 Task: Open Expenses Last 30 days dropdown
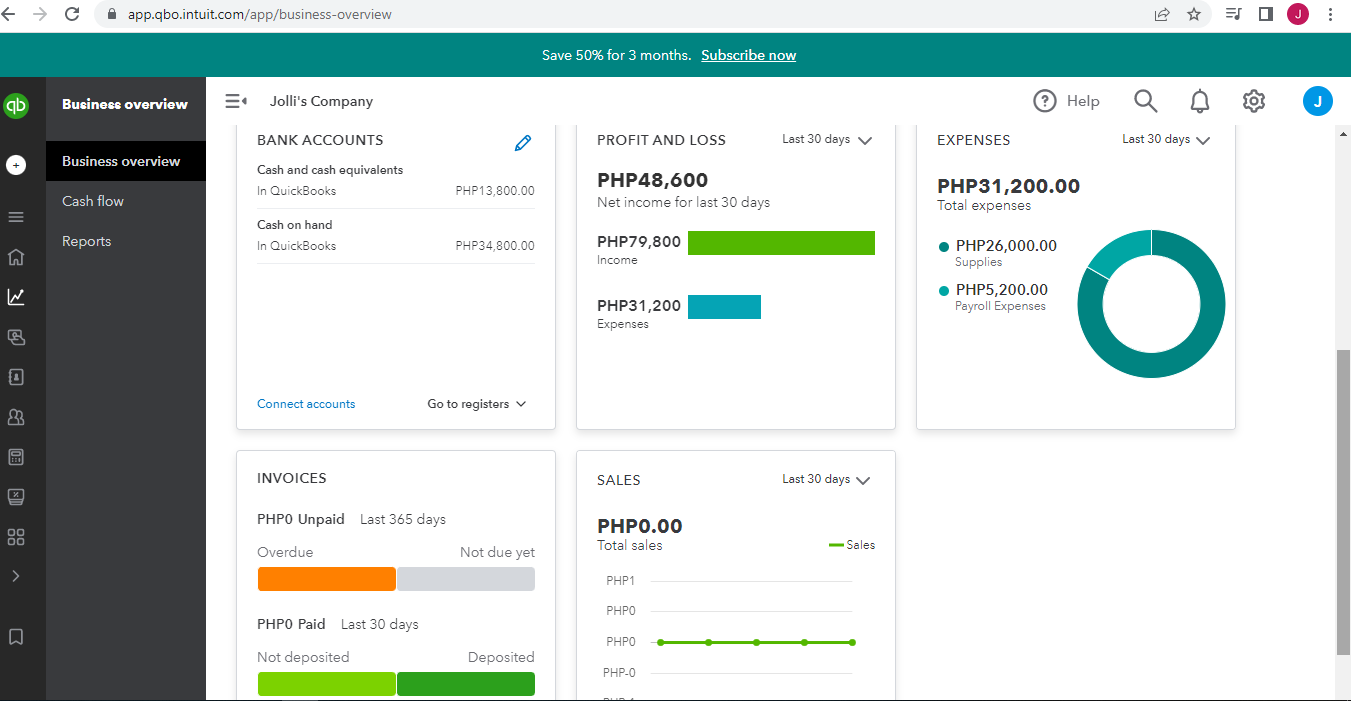coord(1166,140)
